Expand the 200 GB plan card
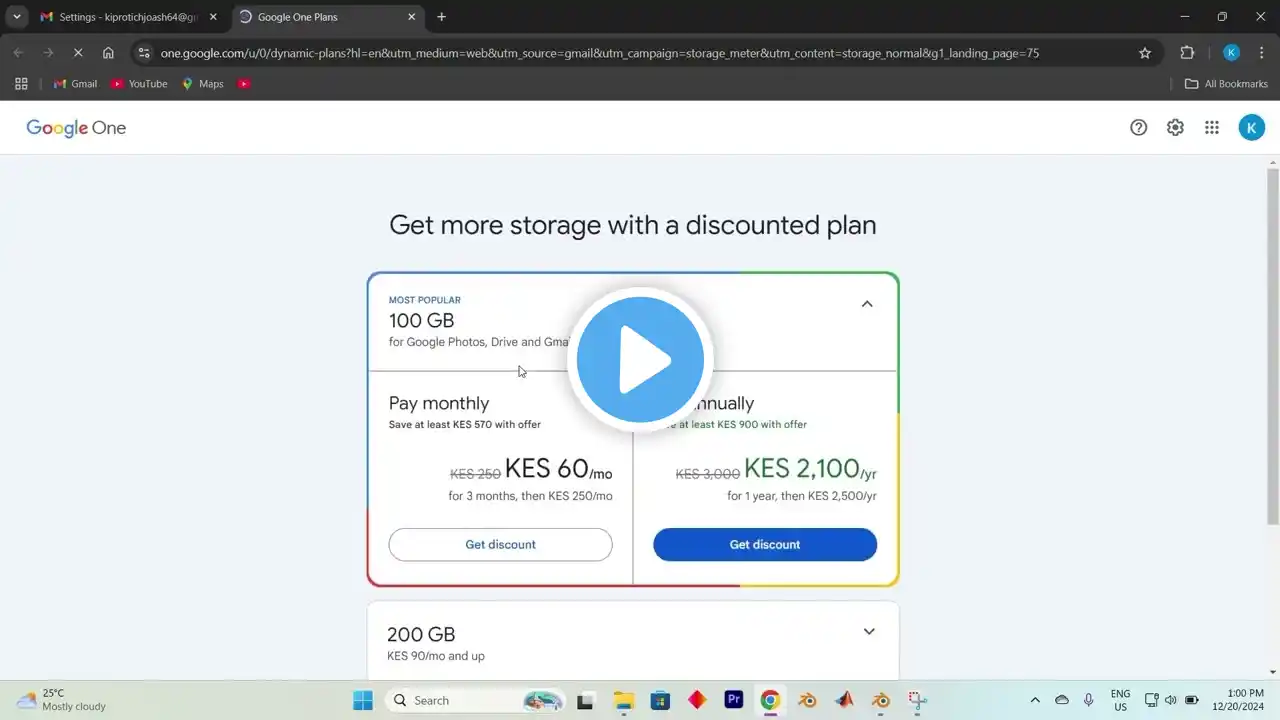This screenshot has width=1280, height=720. coord(869,632)
